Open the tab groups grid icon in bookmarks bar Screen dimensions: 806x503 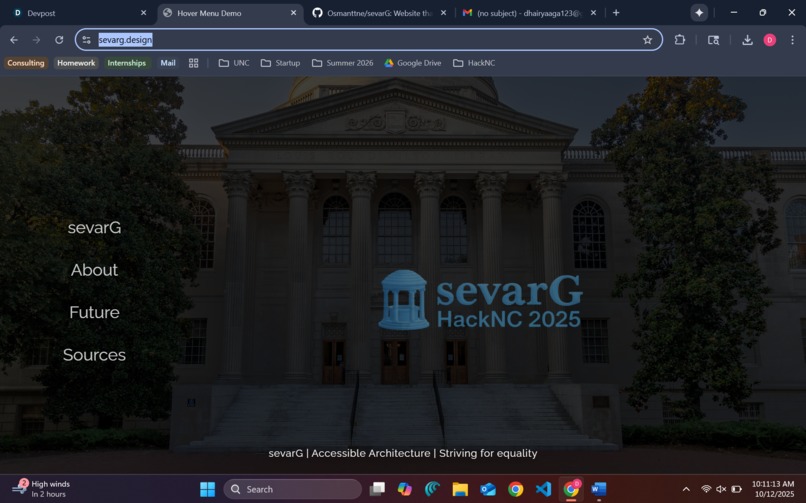click(x=193, y=63)
